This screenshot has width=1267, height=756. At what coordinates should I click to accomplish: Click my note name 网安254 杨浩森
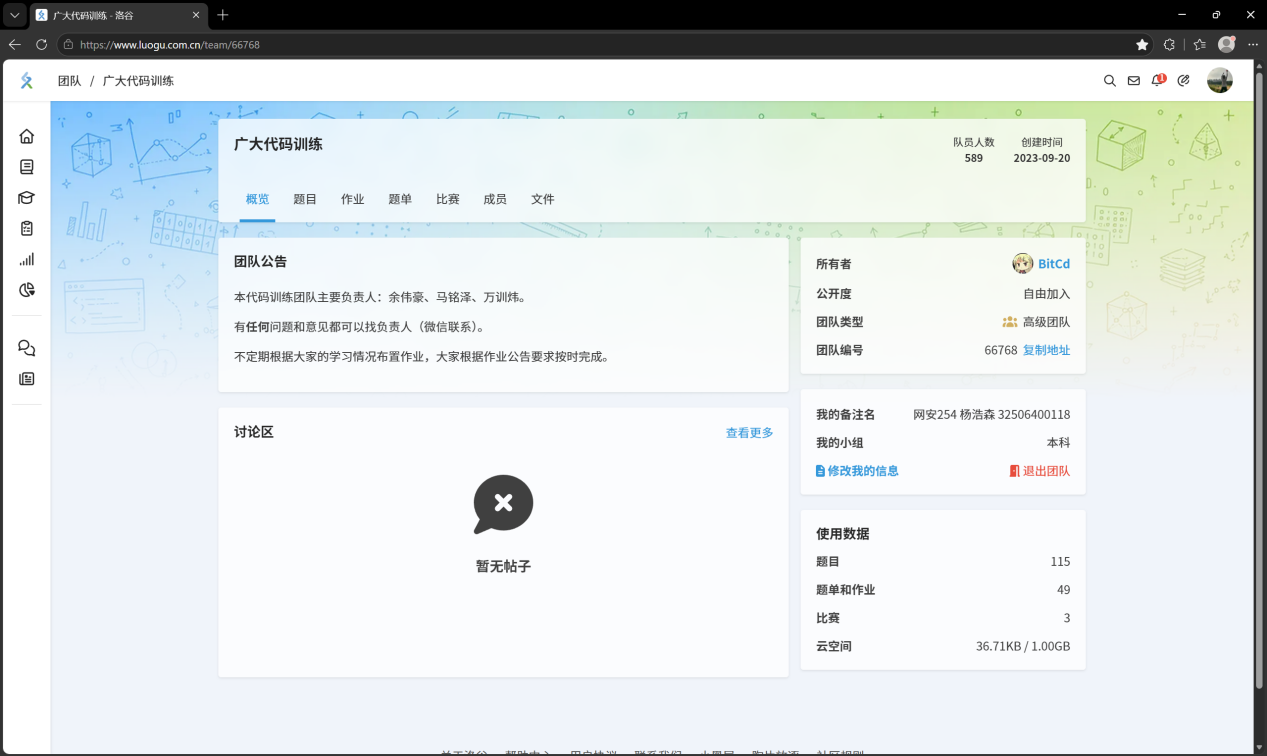[x=952, y=414]
